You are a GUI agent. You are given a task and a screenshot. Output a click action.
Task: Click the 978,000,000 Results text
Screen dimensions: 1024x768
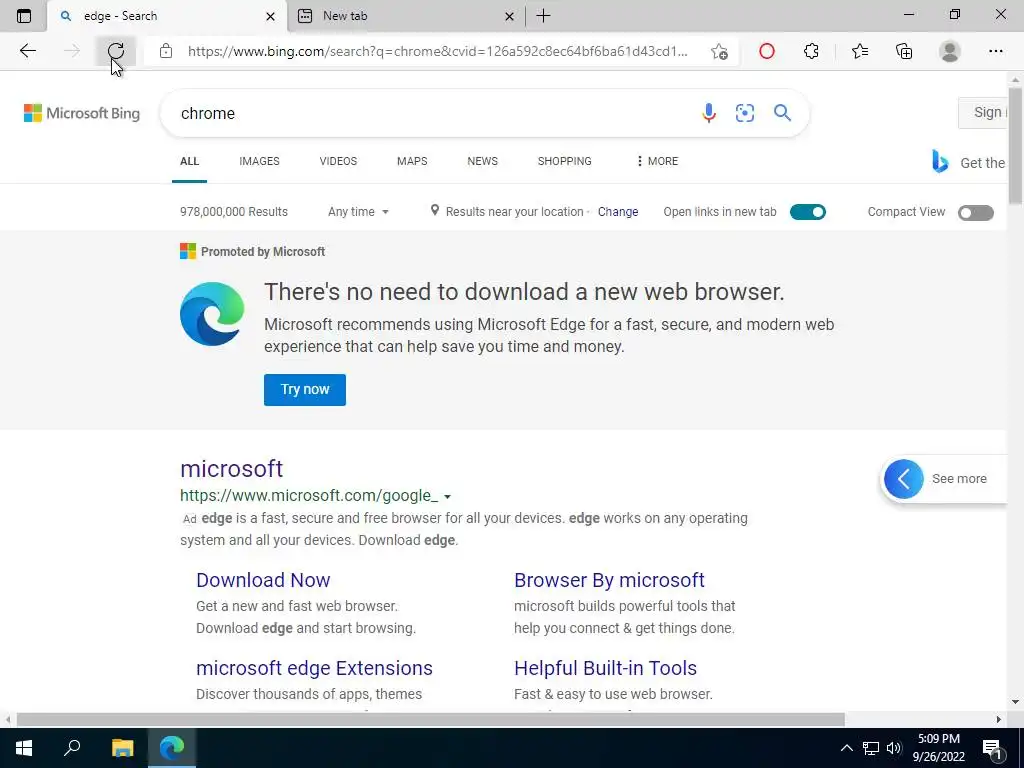(x=234, y=212)
